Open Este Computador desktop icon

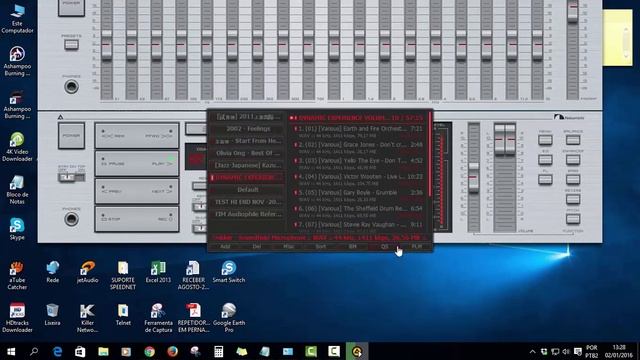coord(17,18)
